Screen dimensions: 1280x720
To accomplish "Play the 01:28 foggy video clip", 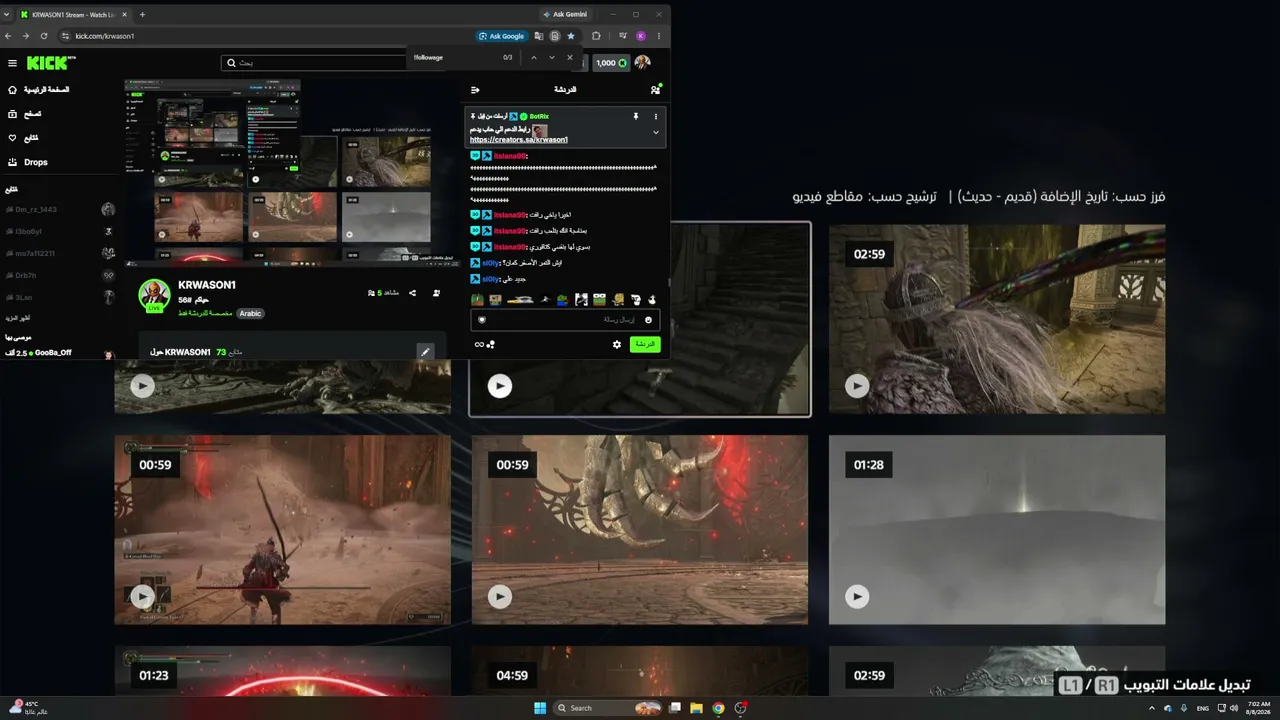I will 997,530.
